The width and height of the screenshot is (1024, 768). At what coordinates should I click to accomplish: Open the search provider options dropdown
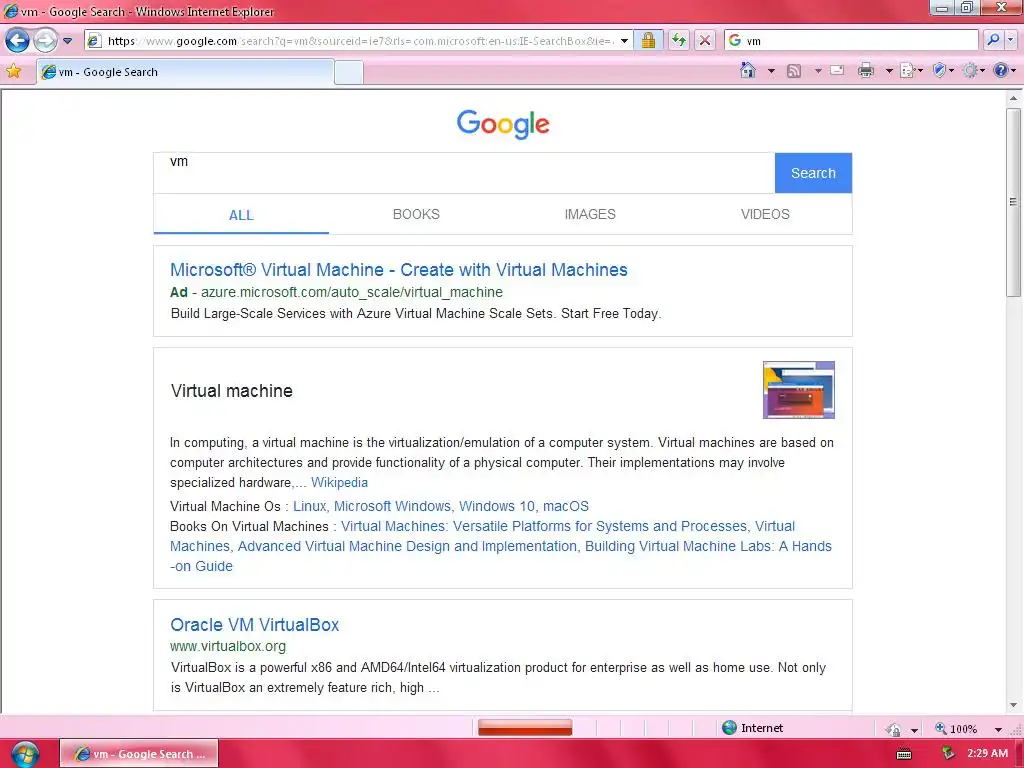[x=1010, y=40]
